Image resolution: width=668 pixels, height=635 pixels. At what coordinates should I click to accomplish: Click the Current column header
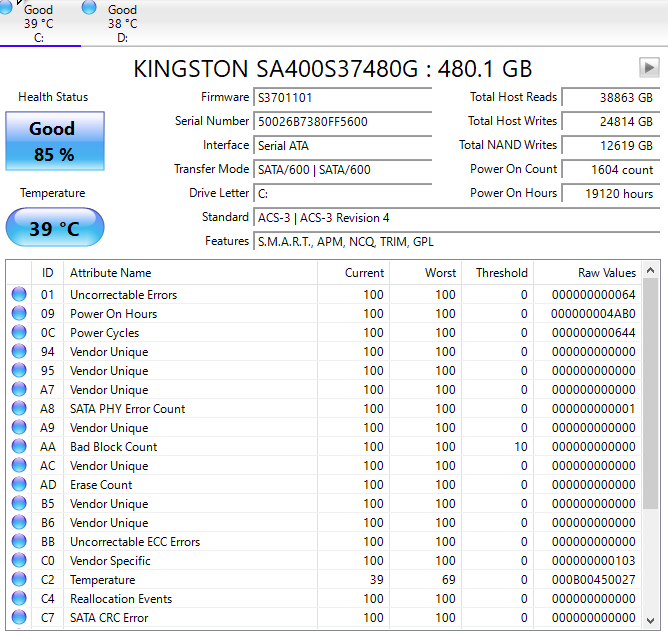tap(353, 273)
